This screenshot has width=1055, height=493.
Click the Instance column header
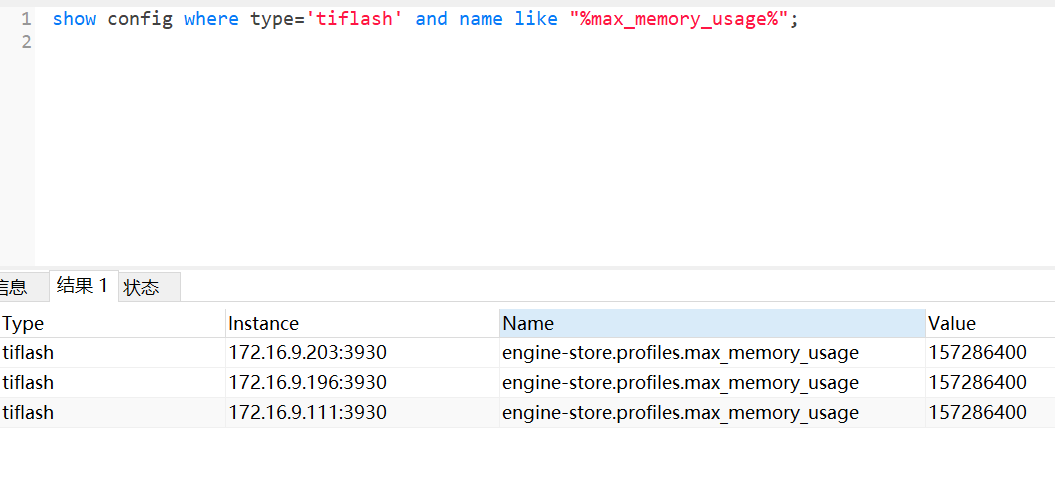(264, 323)
